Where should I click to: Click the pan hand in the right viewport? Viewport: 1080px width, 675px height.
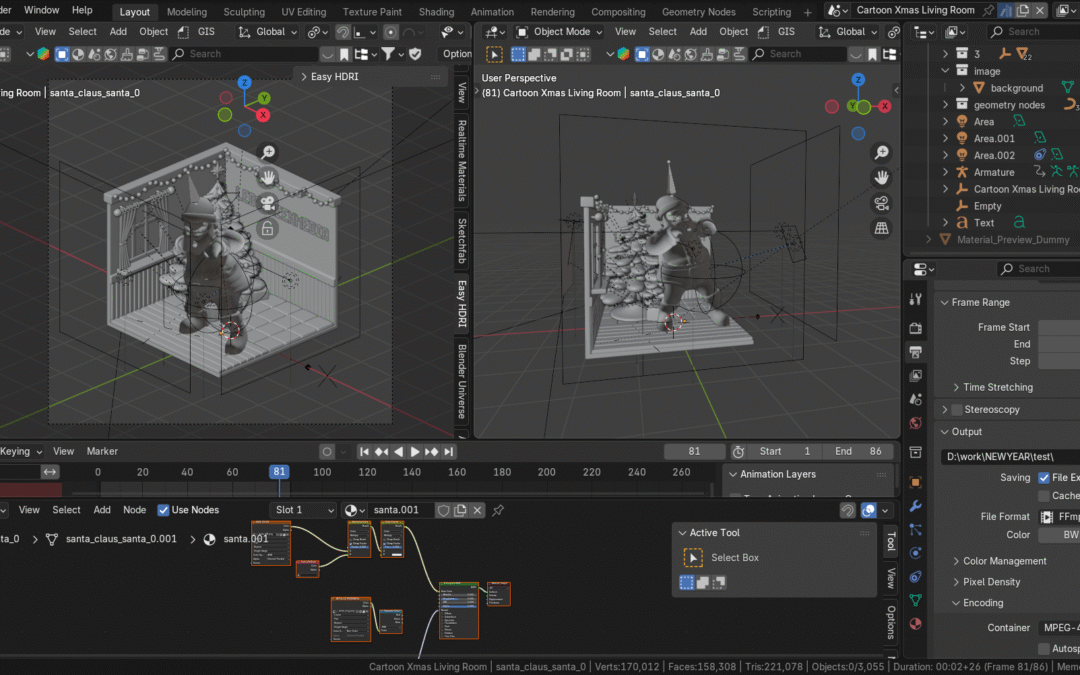[x=882, y=178]
